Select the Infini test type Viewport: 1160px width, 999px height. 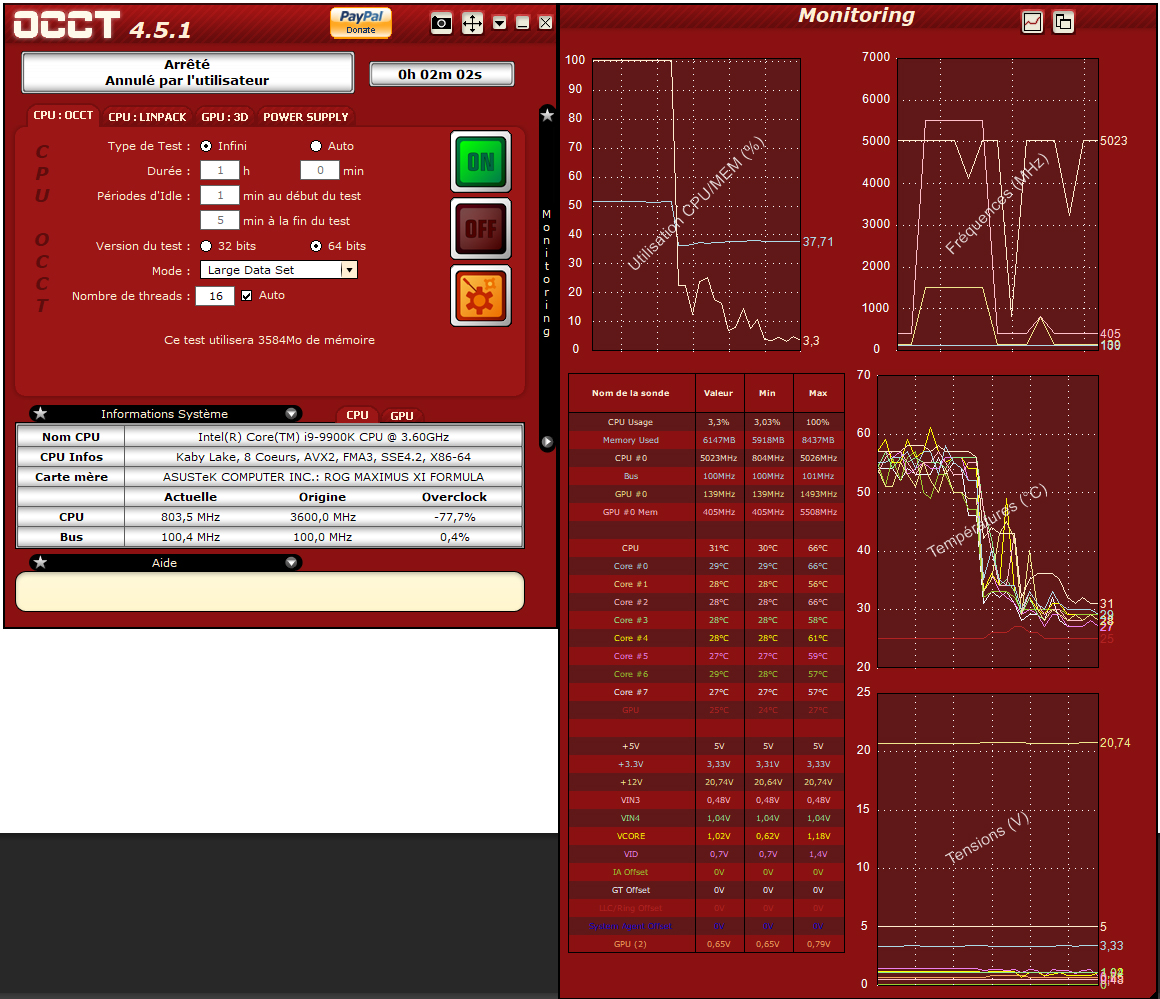(206, 146)
